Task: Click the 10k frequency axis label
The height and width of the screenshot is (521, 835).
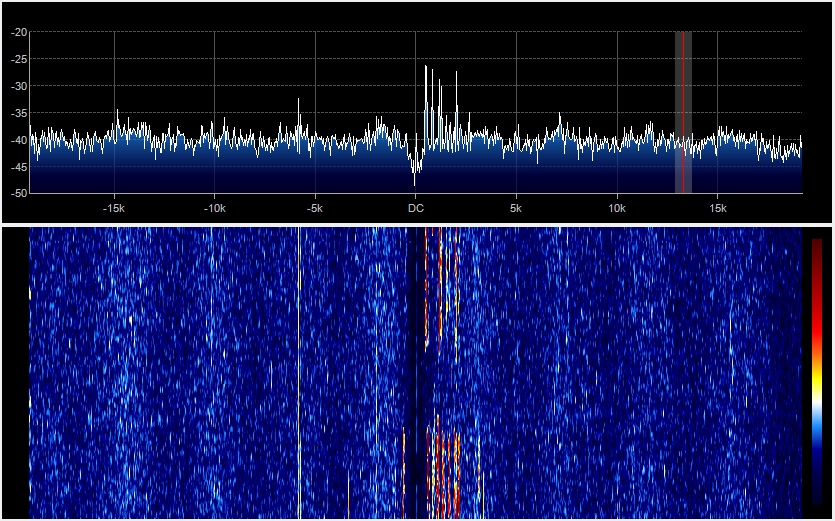Action: pyautogui.click(x=617, y=208)
